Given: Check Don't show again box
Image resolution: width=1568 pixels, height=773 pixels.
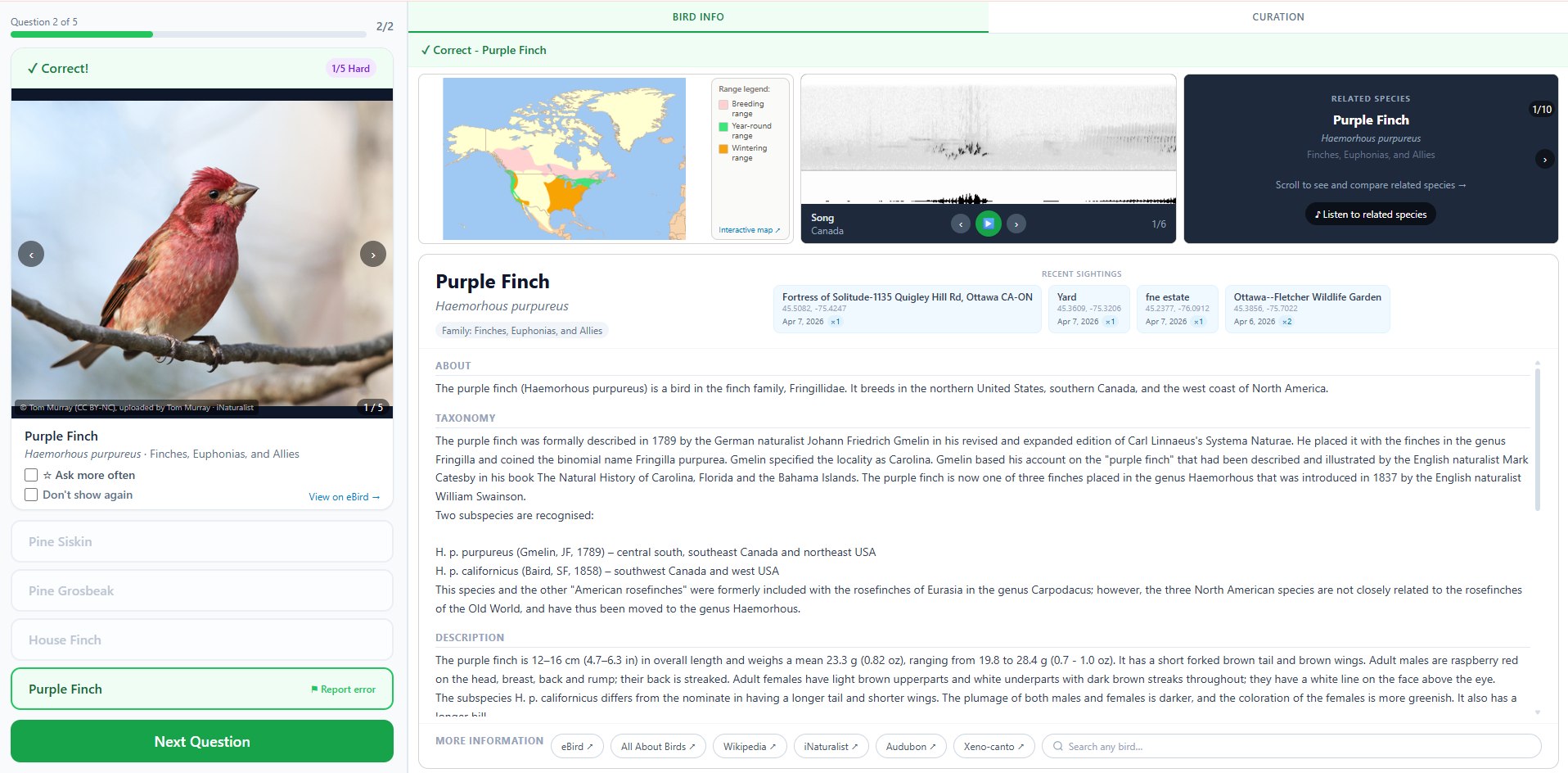Looking at the screenshot, I should [31, 495].
